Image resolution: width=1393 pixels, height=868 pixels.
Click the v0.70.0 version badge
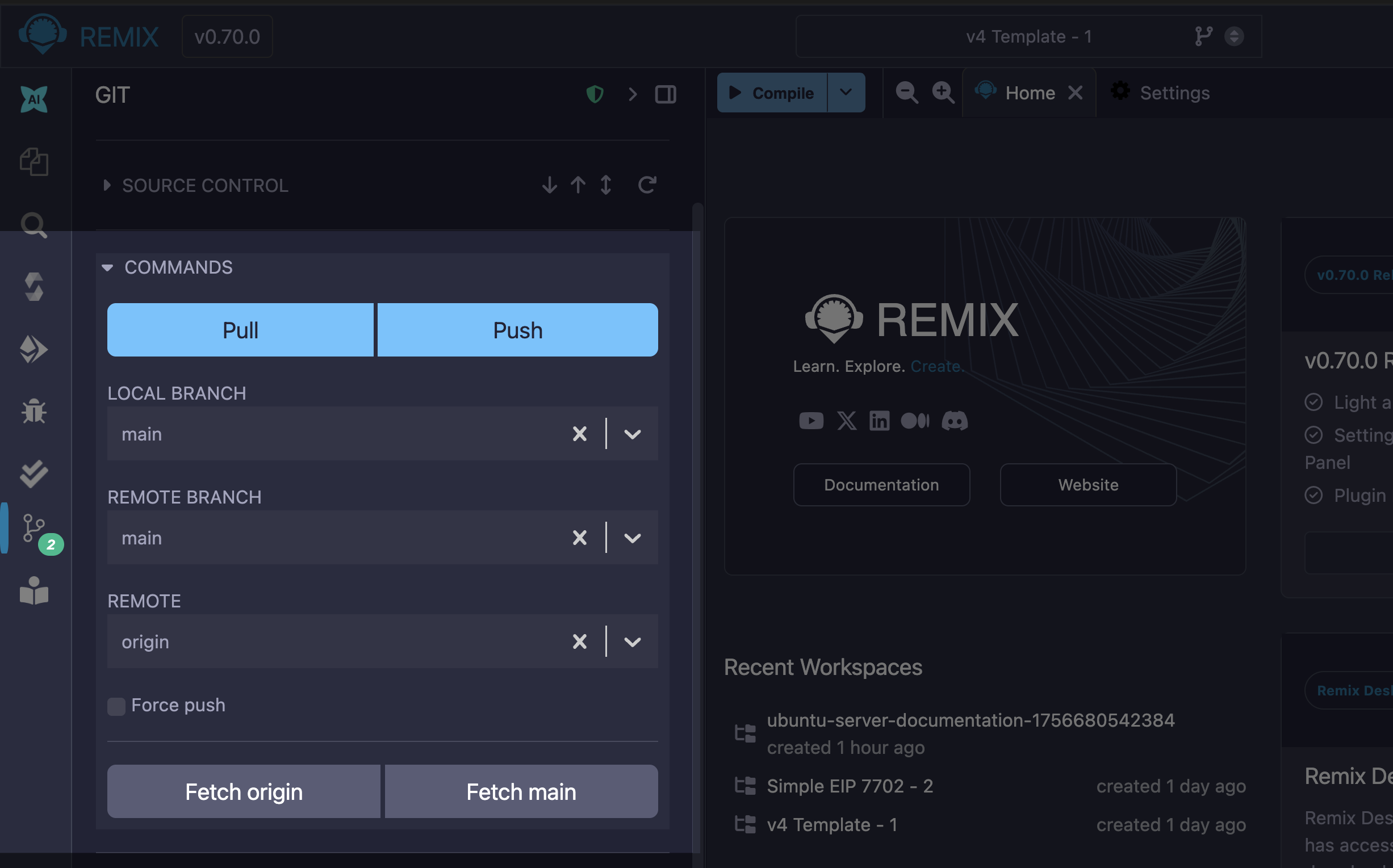pos(227,36)
